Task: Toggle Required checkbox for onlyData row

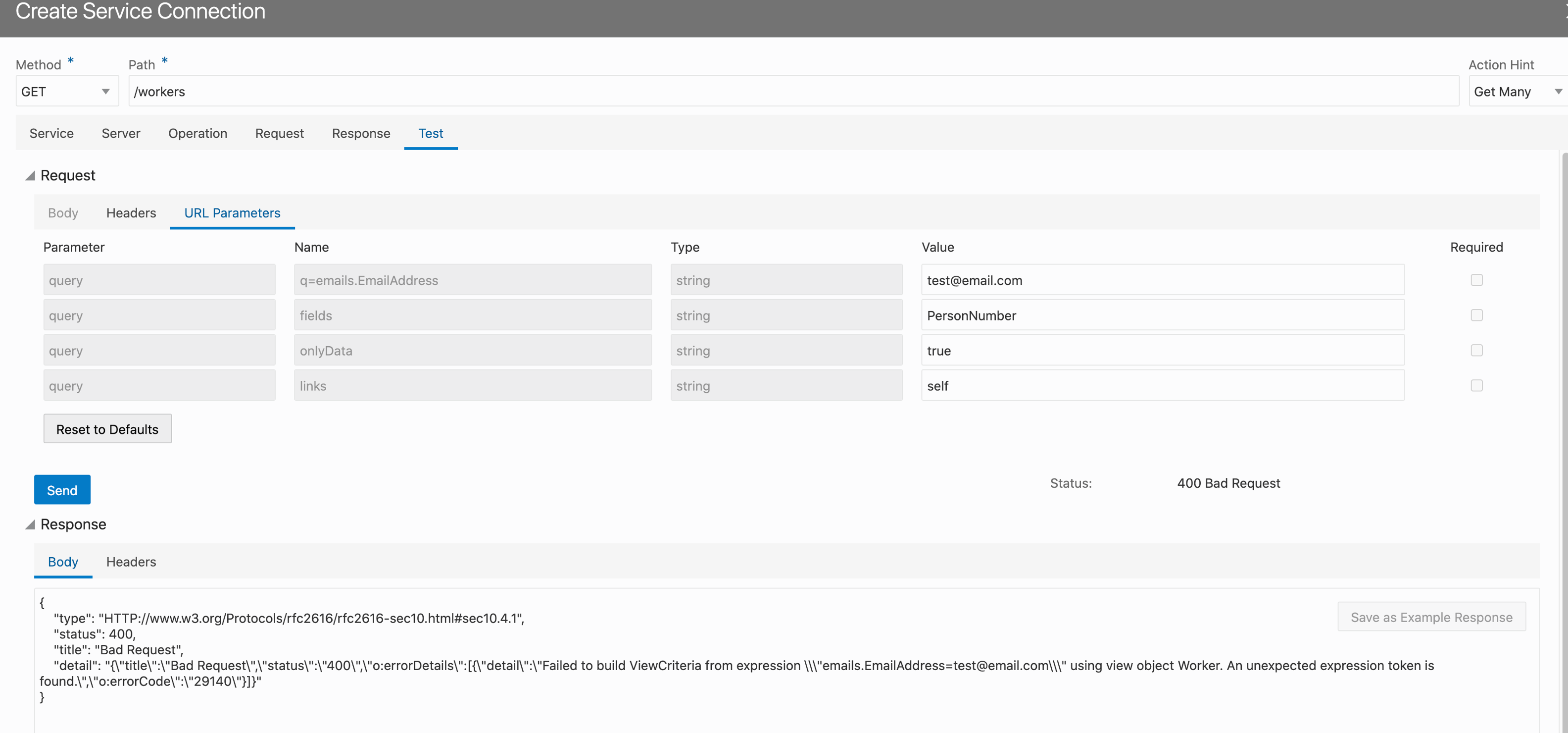Action: [x=1477, y=350]
